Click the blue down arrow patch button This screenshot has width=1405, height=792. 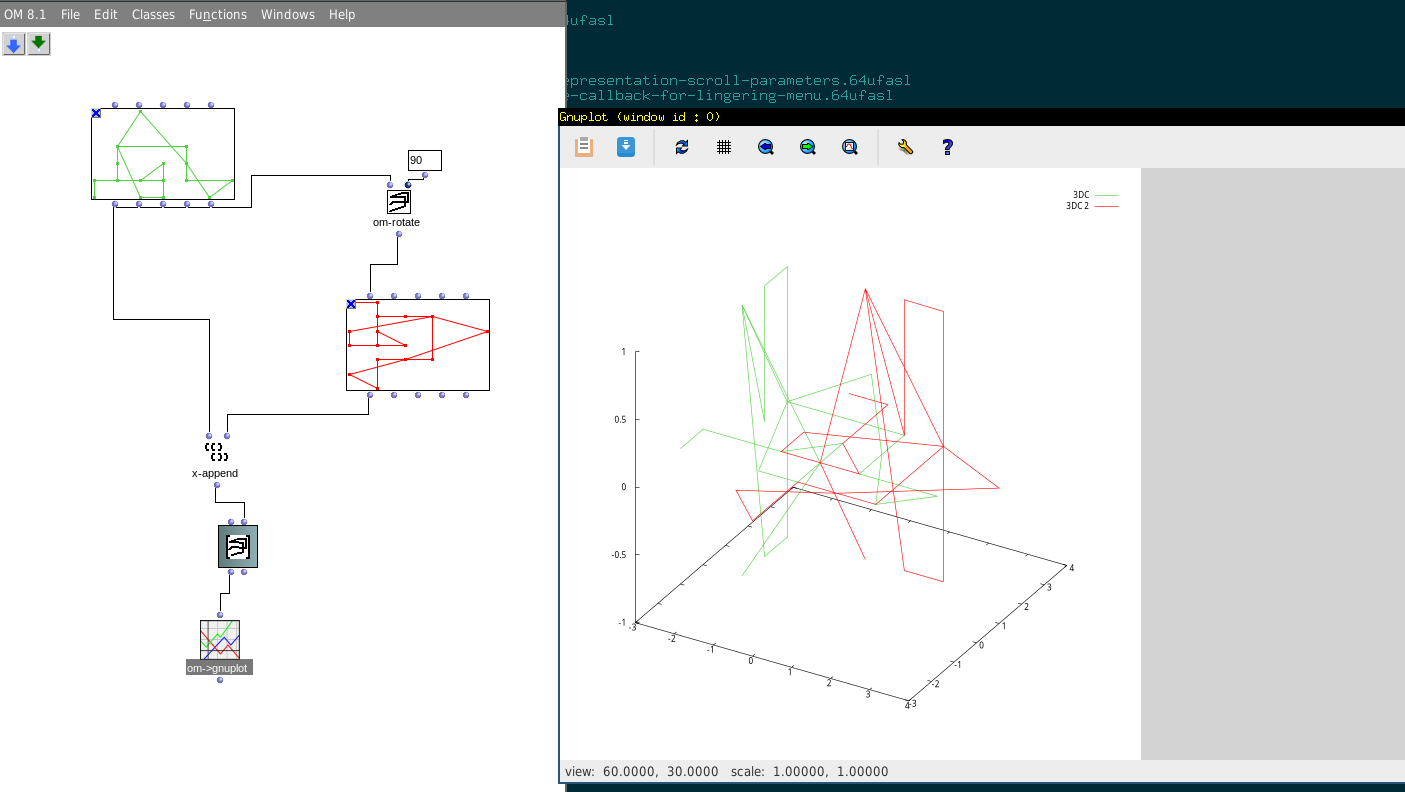coord(14,44)
